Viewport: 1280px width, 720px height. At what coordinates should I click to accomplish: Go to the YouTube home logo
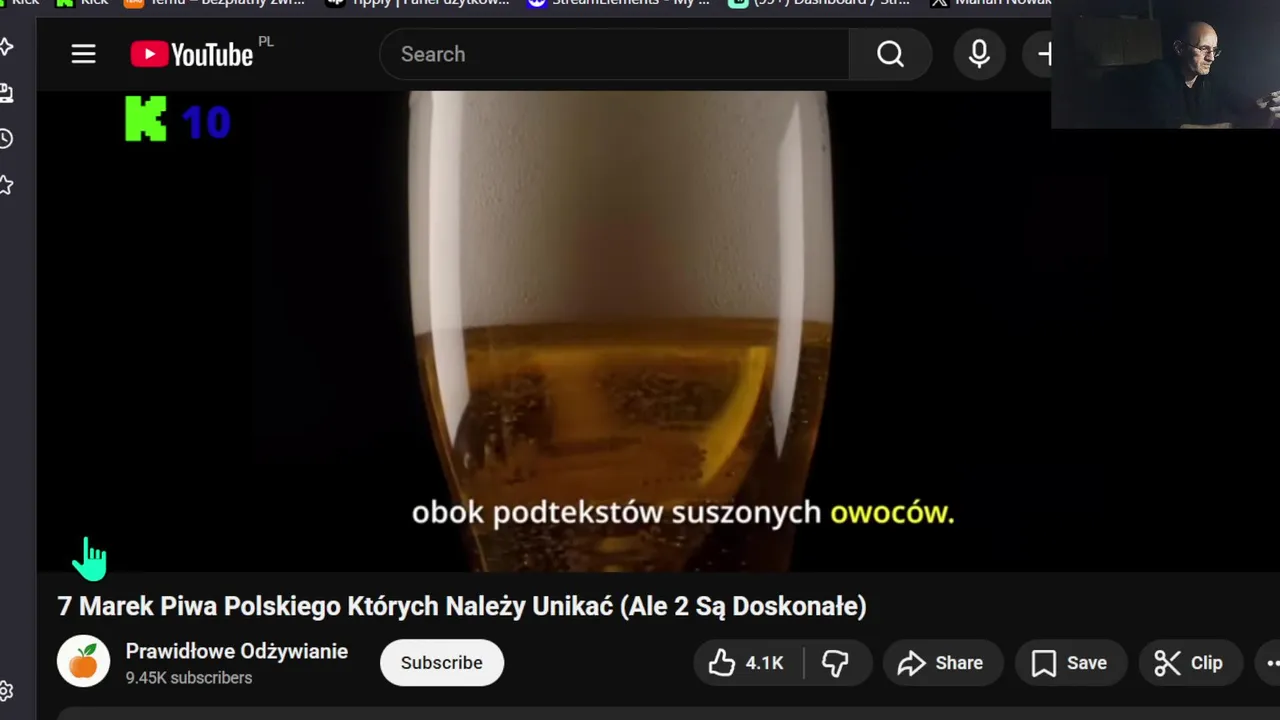click(x=192, y=54)
